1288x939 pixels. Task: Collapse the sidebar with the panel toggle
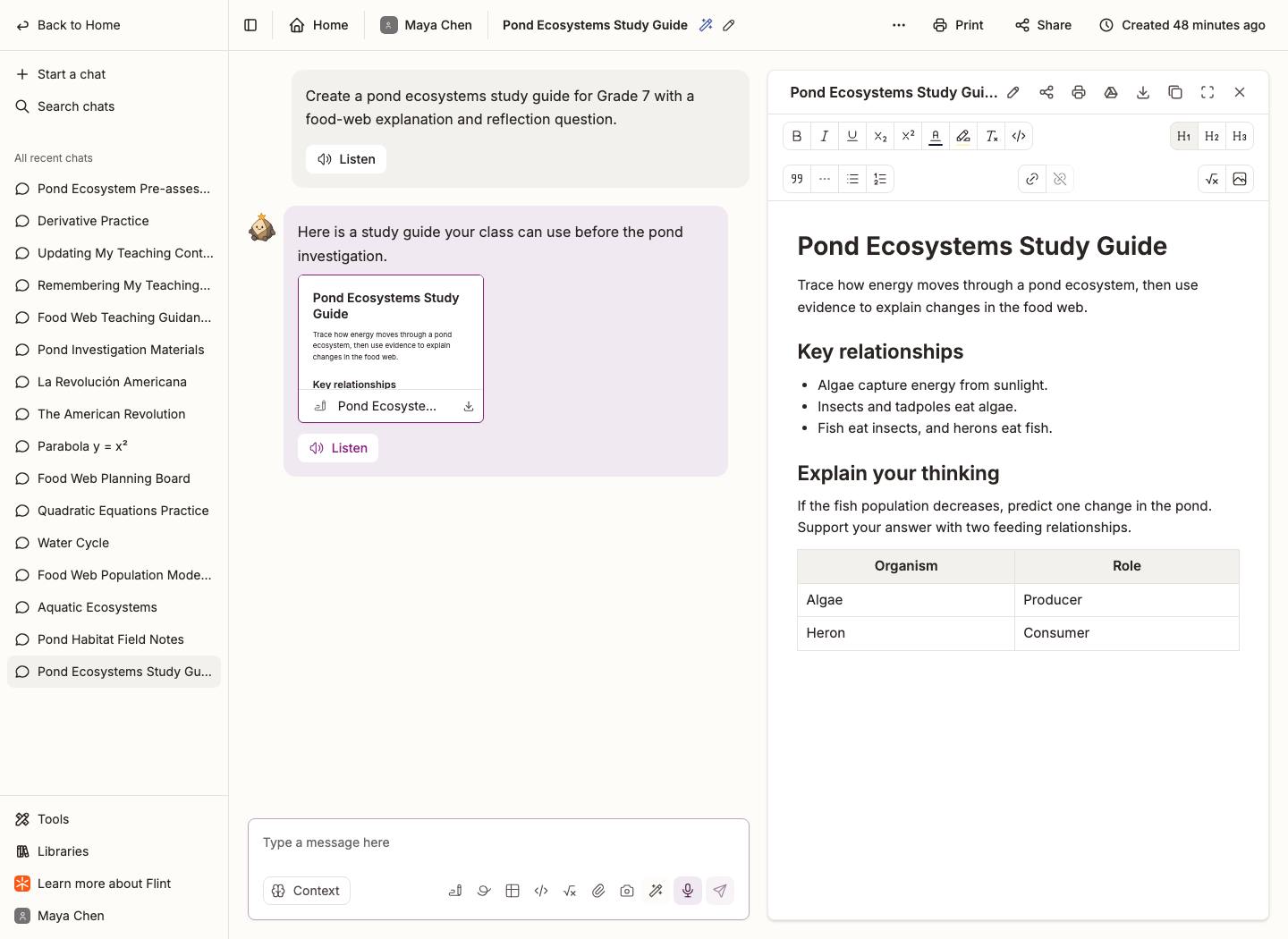coord(250,25)
